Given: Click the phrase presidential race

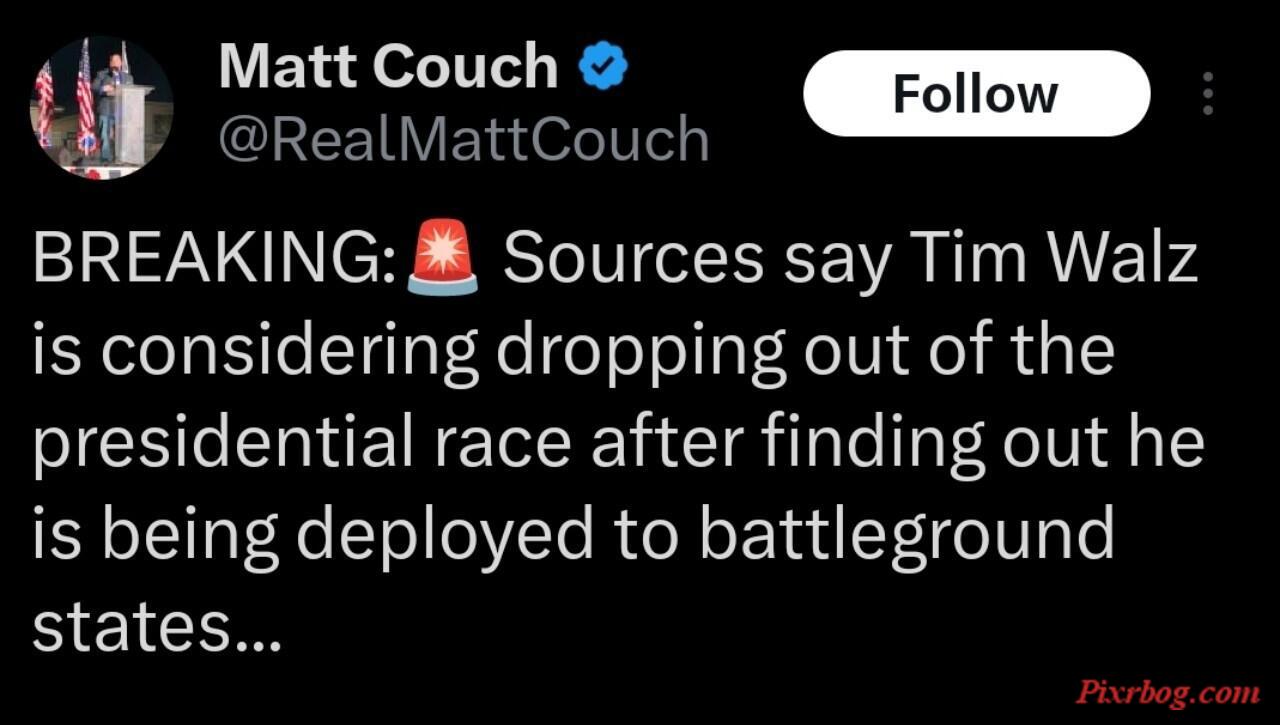Looking at the screenshot, I should (x=303, y=444).
